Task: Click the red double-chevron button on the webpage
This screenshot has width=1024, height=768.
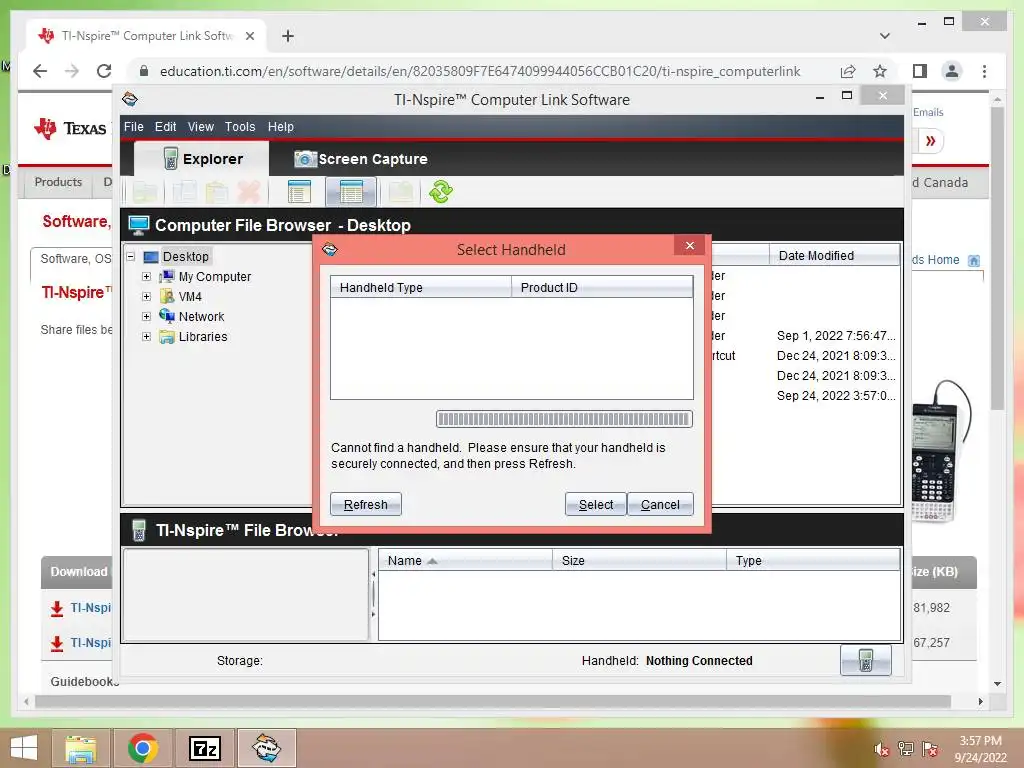Action: (931, 141)
